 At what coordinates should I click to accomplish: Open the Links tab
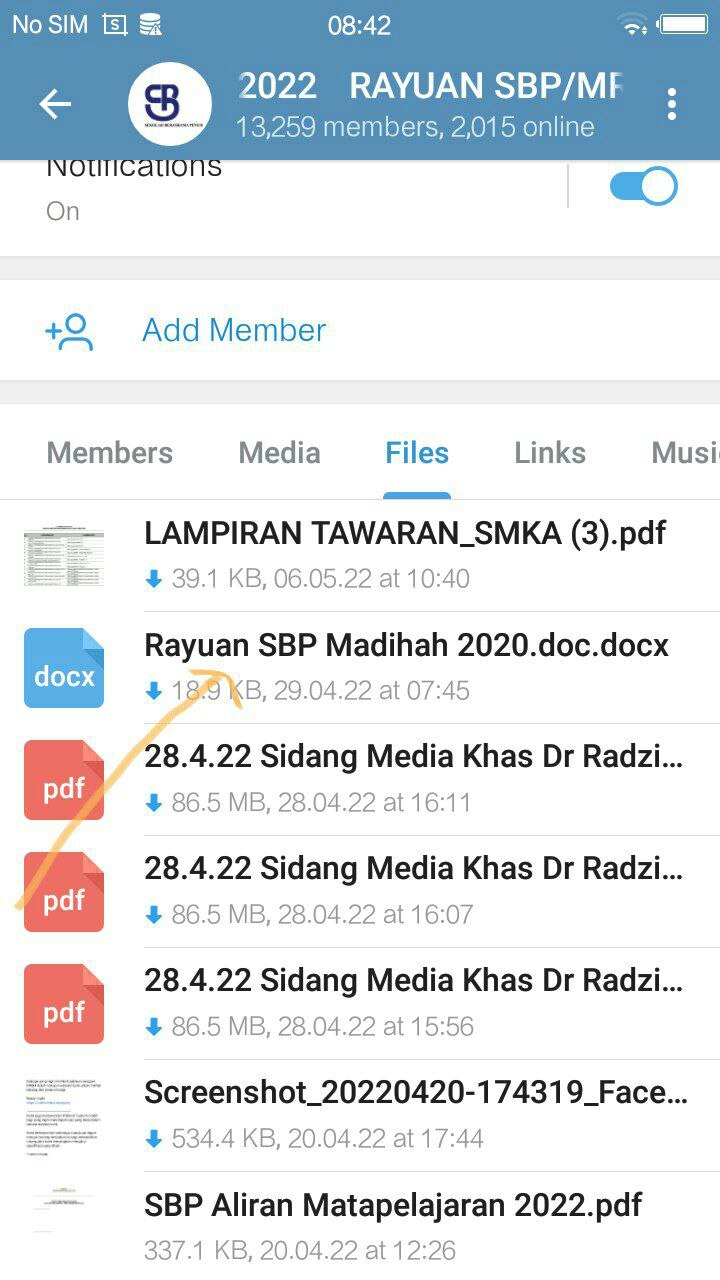tap(549, 453)
